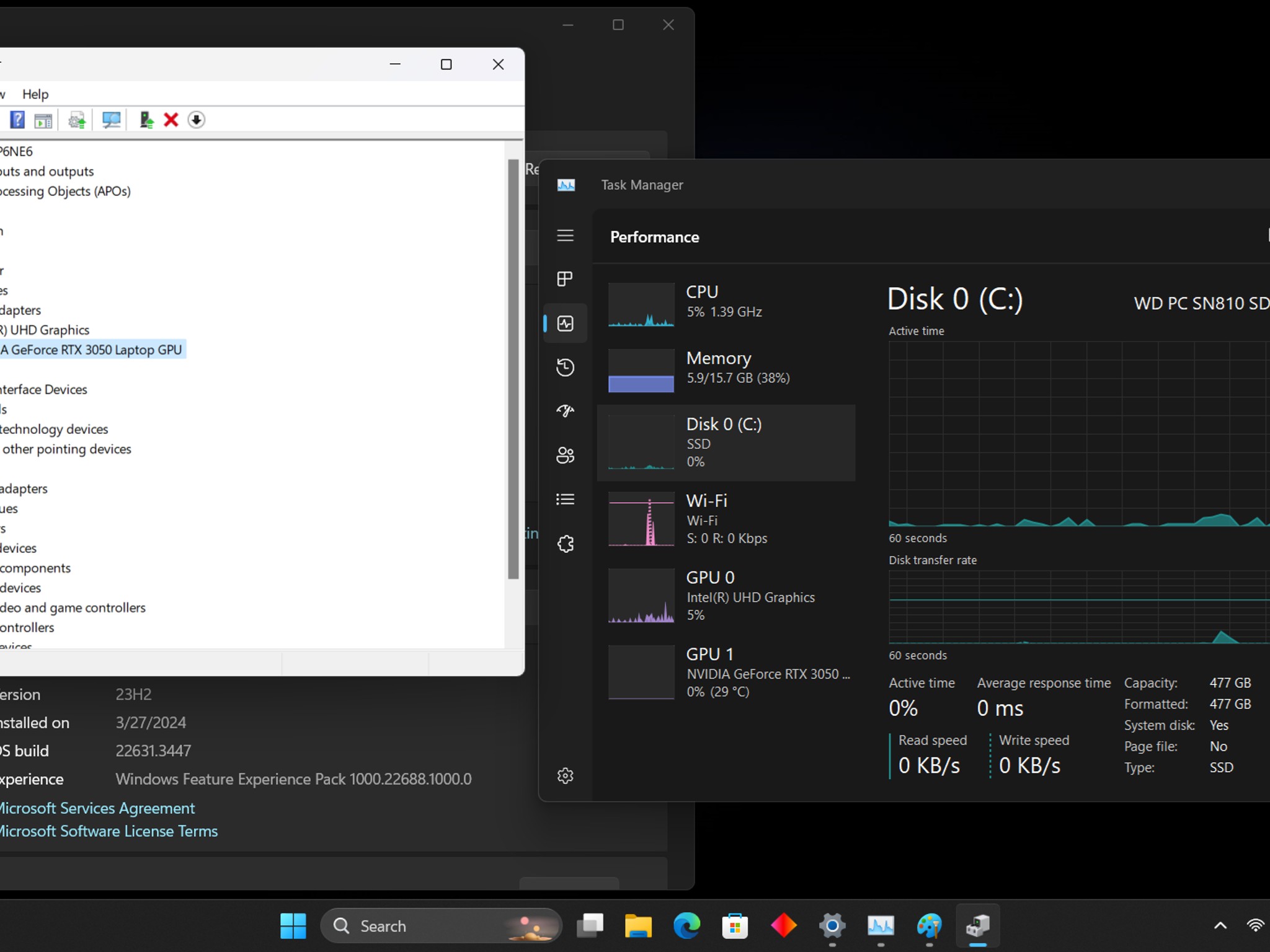Image resolution: width=1270 pixels, height=952 pixels.
Task: Click the OS build value 22631.3447
Action: [x=153, y=751]
